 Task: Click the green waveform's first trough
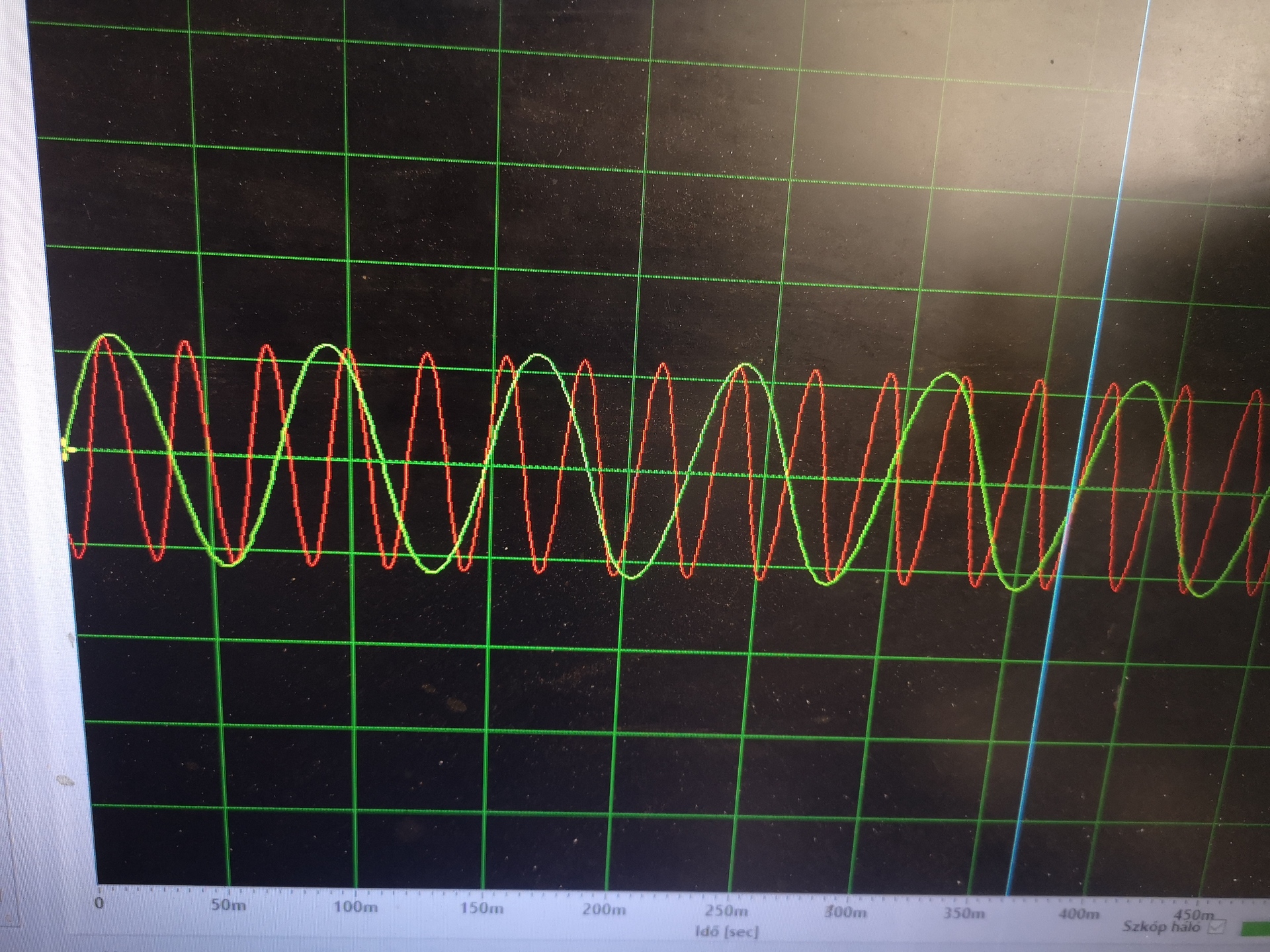(x=228, y=564)
